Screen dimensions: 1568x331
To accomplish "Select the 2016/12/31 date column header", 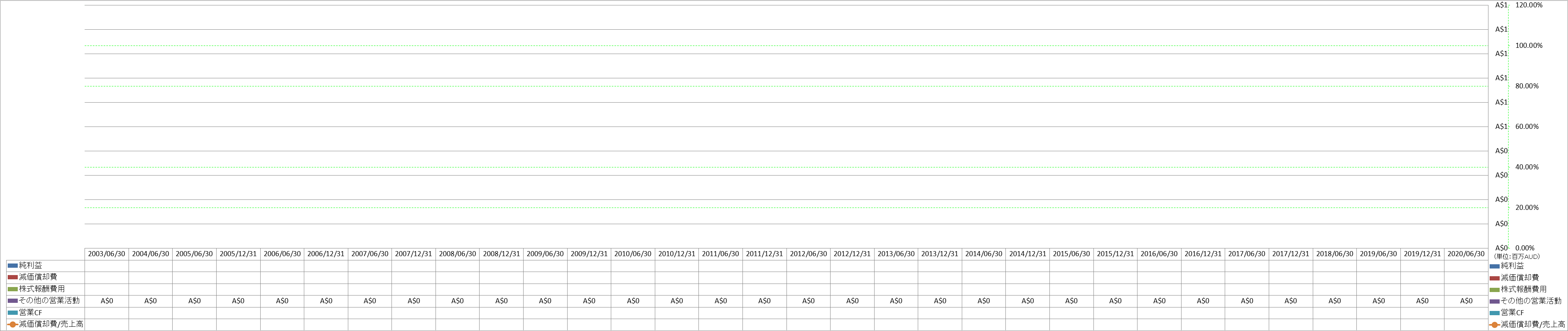I will [1203, 254].
